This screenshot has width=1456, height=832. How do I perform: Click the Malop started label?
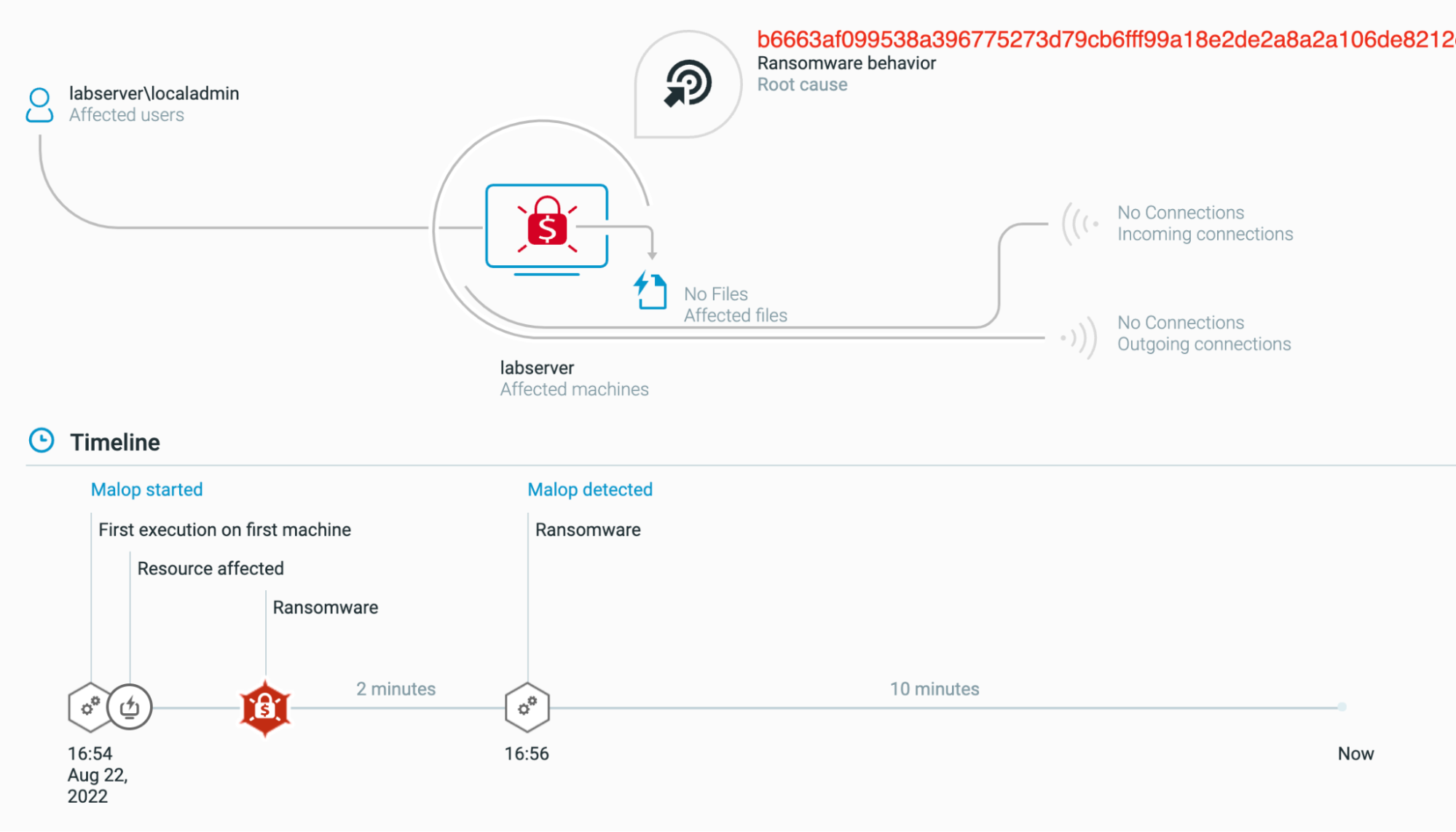[x=146, y=490]
